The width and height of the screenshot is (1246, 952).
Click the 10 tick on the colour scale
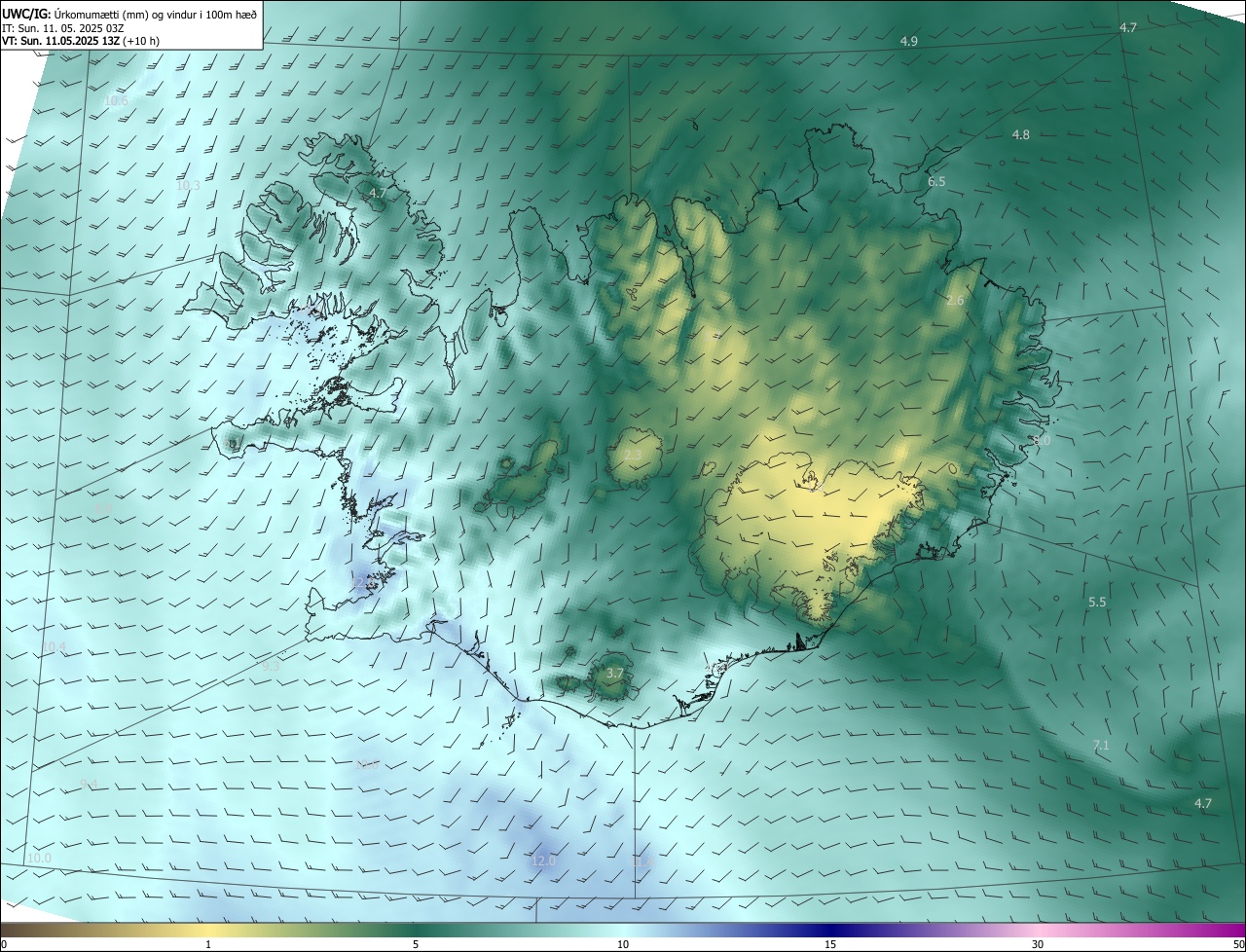pyautogui.click(x=623, y=944)
